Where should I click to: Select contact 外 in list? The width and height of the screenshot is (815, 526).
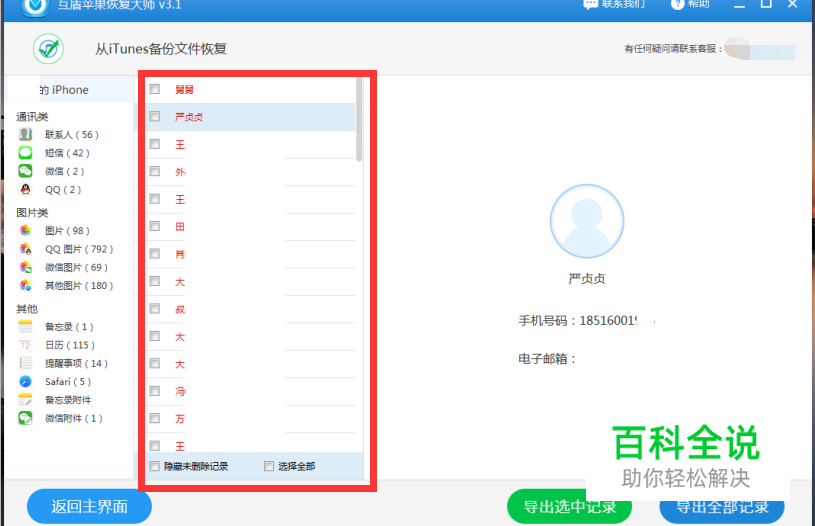tap(180, 172)
